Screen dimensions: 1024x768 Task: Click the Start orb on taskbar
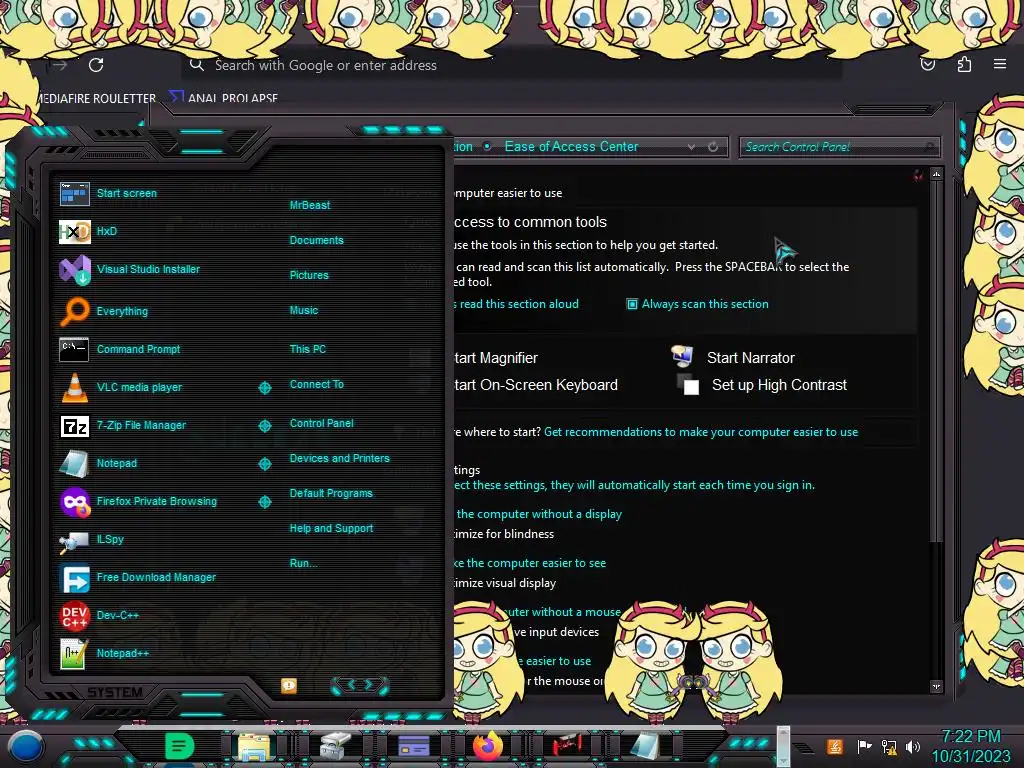pos(26,747)
